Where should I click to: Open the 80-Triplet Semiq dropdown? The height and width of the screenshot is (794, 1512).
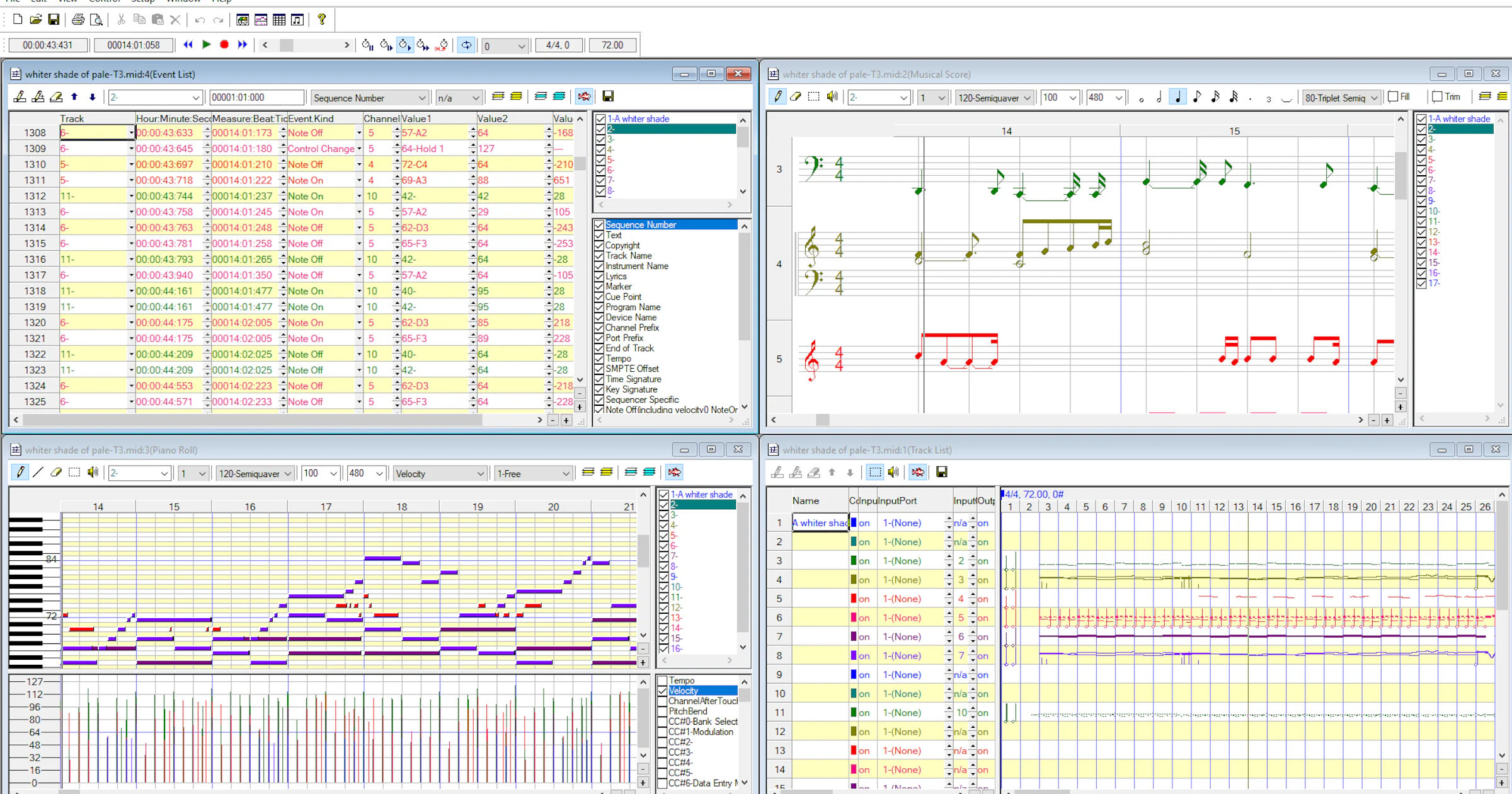pyautogui.click(x=1342, y=98)
